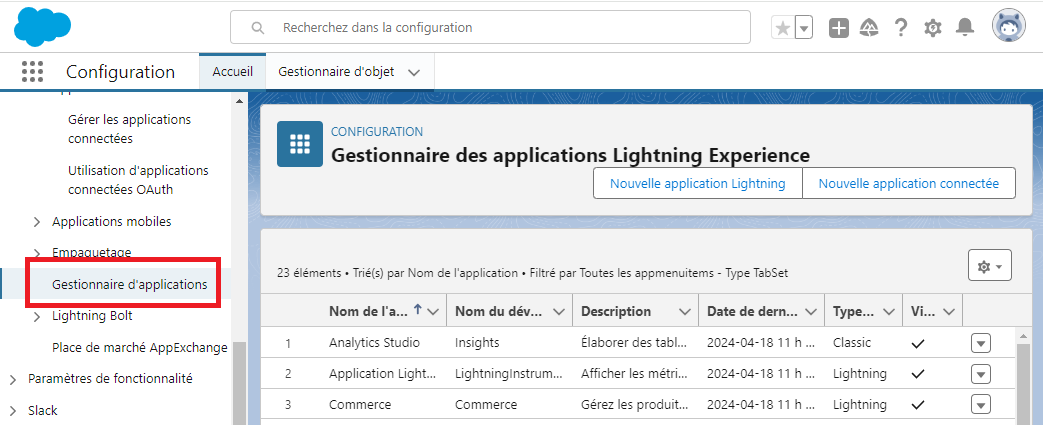Click Nouvelle application connectée button
The height and width of the screenshot is (425, 1043).
coord(909,183)
